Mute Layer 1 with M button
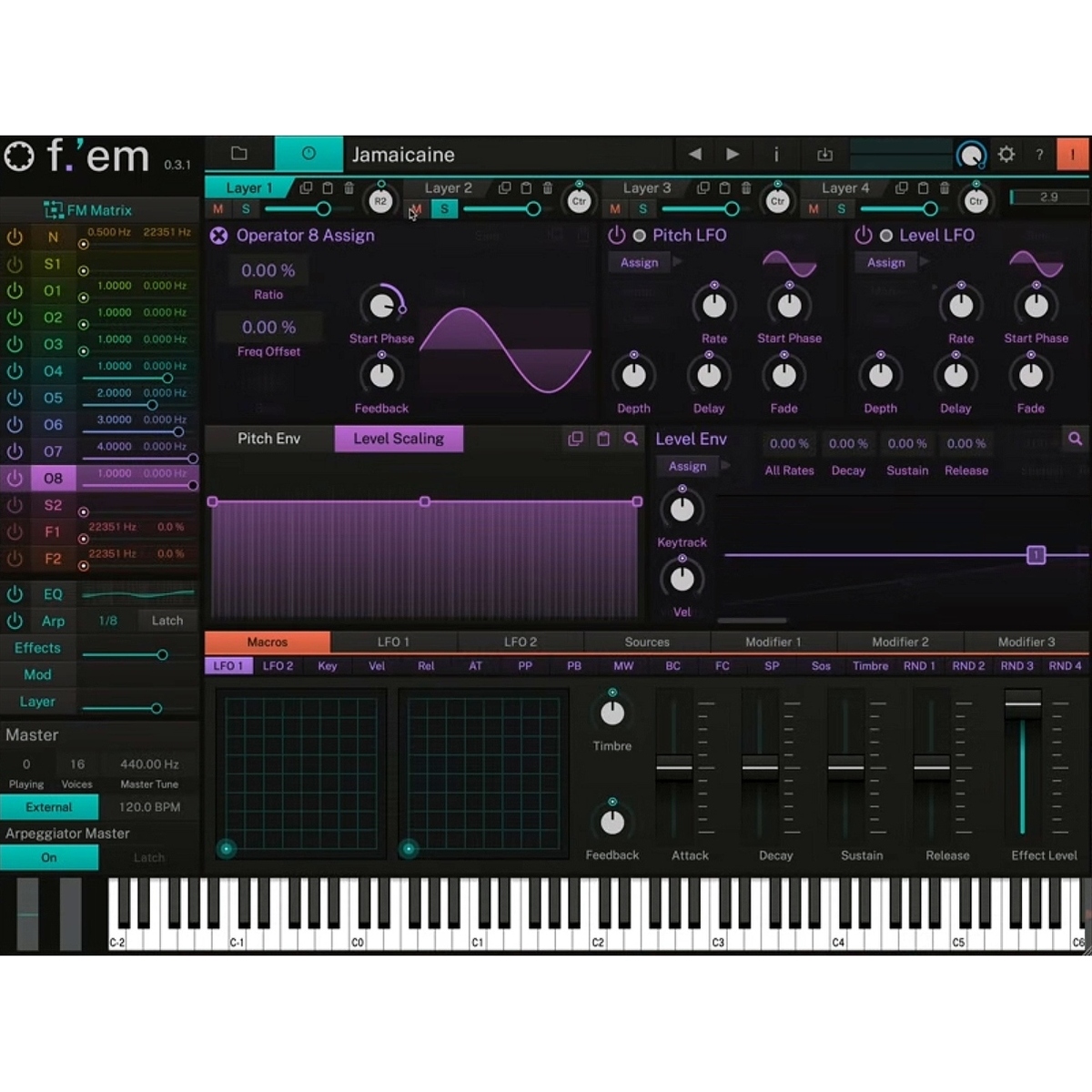The height and width of the screenshot is (1092, 1092). click(218, 209)
